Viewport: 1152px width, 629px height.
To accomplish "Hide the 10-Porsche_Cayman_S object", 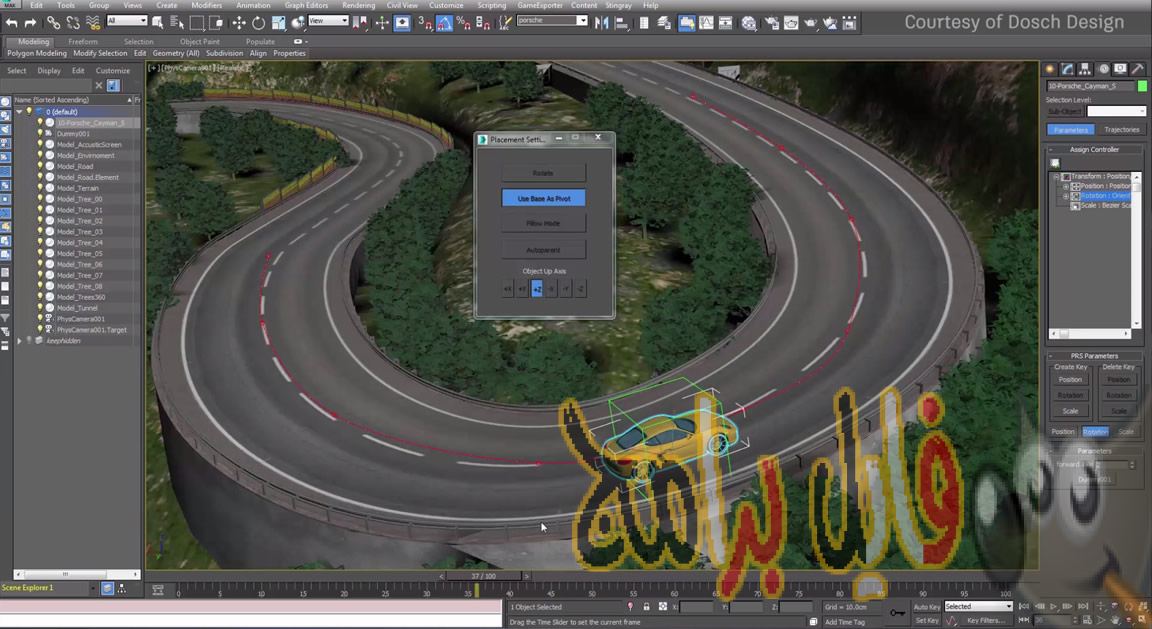I will click(40, 123).
